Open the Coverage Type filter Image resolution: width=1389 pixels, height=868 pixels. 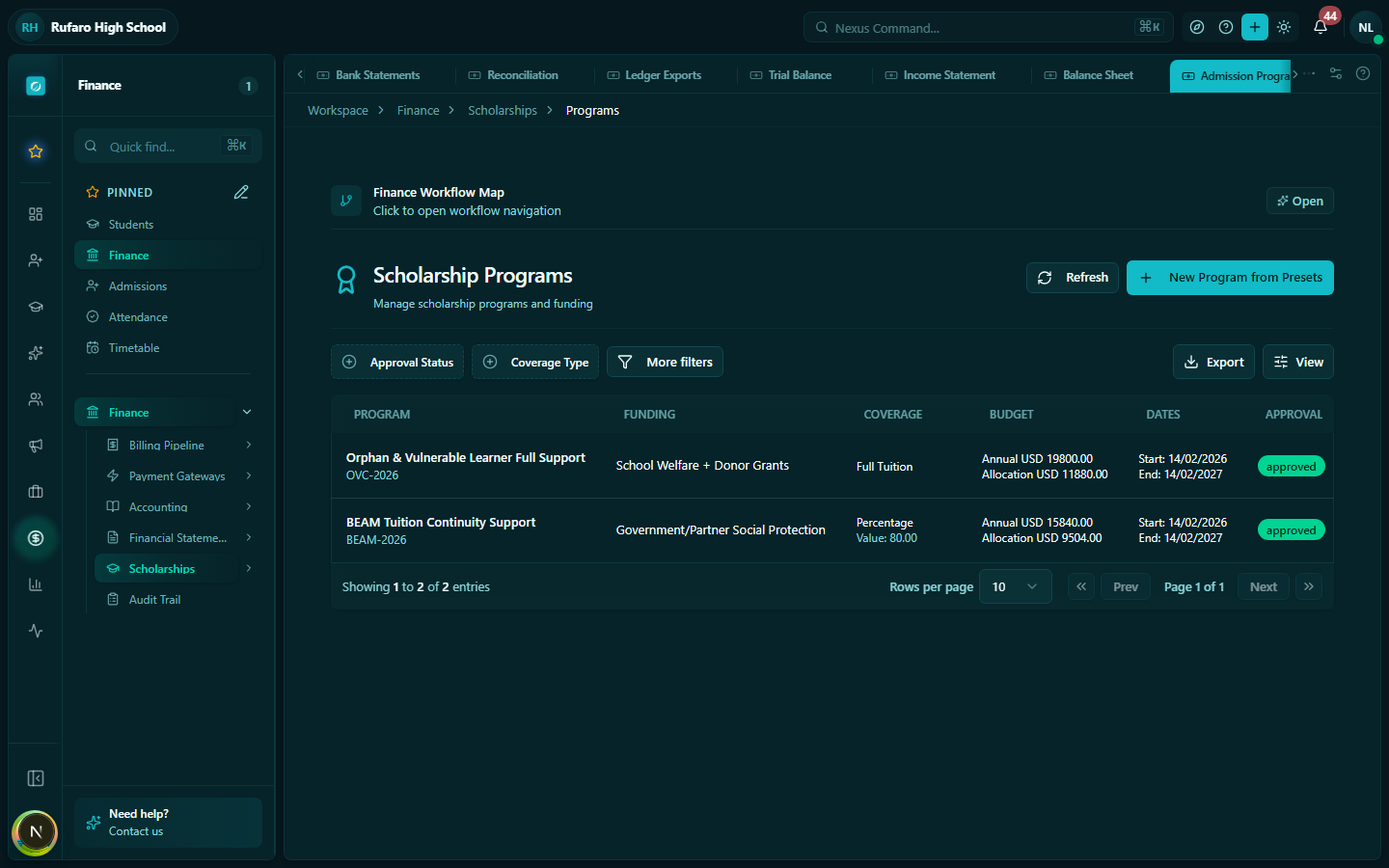coord(535,362)
